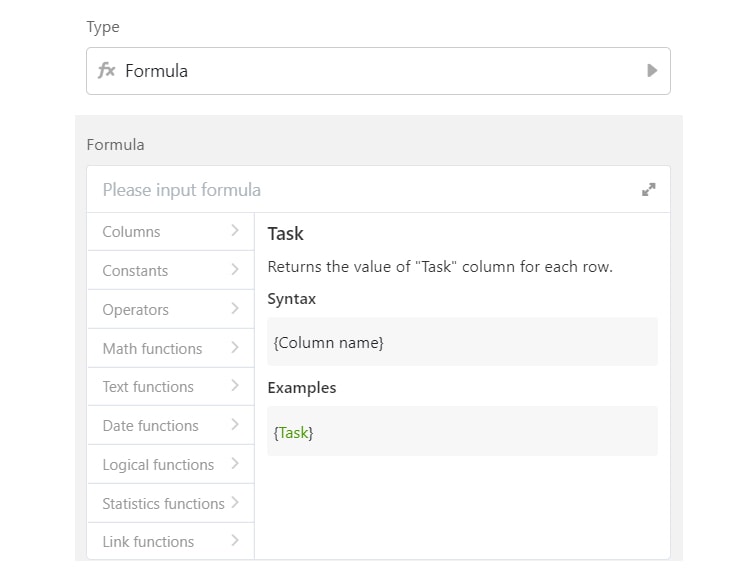The height and width of the screenshot is (573, 745).
Task: Click the {Task} example formula
Action: tap(293, 433)
